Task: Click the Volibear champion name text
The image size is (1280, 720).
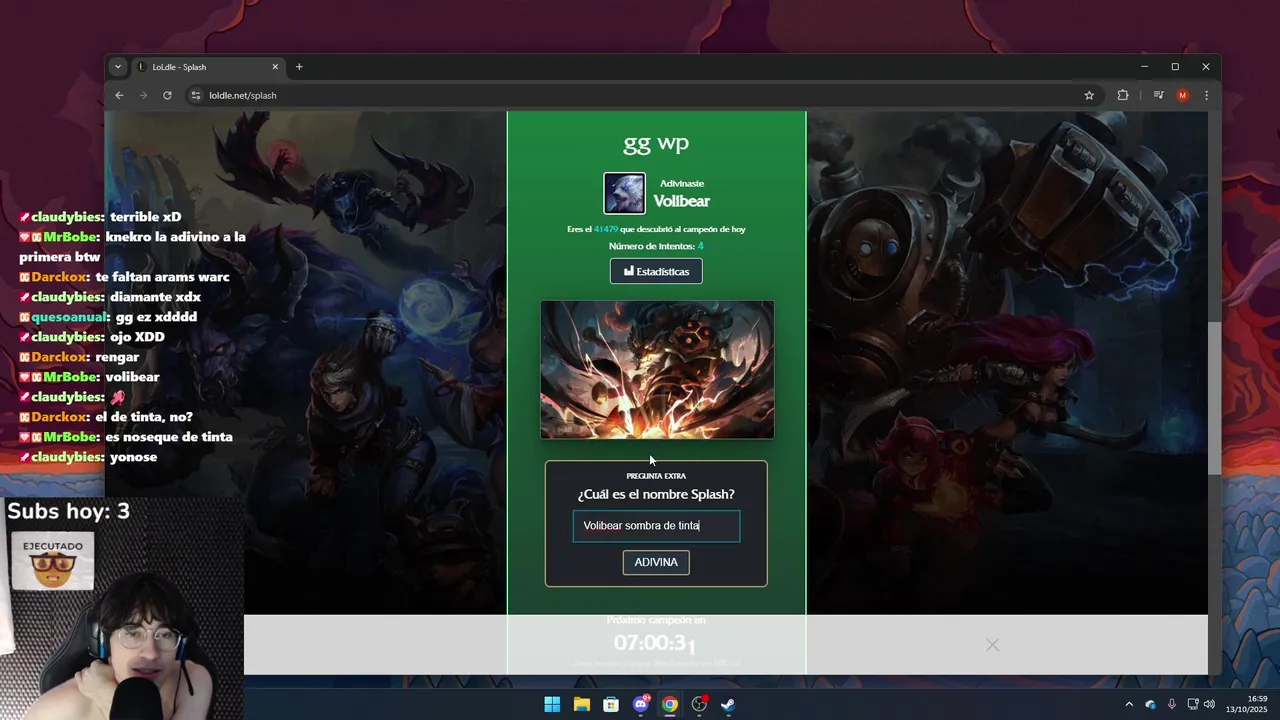Action: [682, 201]
